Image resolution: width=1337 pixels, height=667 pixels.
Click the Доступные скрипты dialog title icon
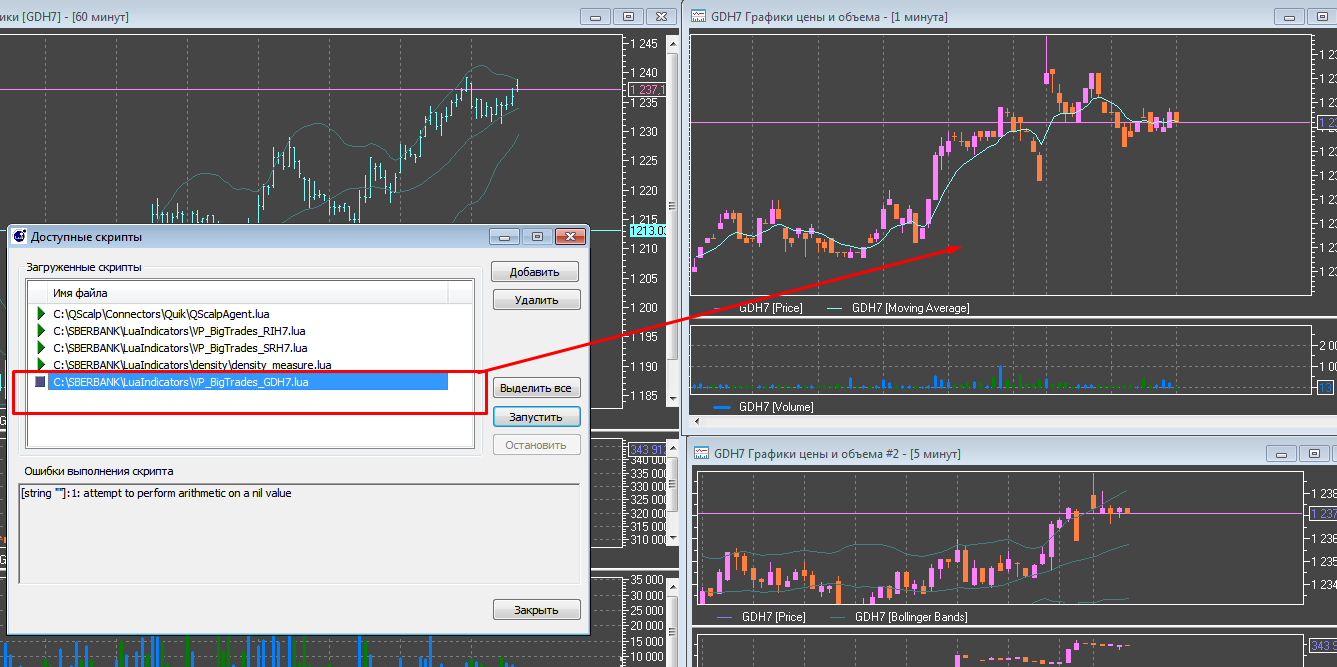pyautogui.click(x=19, y=237)
